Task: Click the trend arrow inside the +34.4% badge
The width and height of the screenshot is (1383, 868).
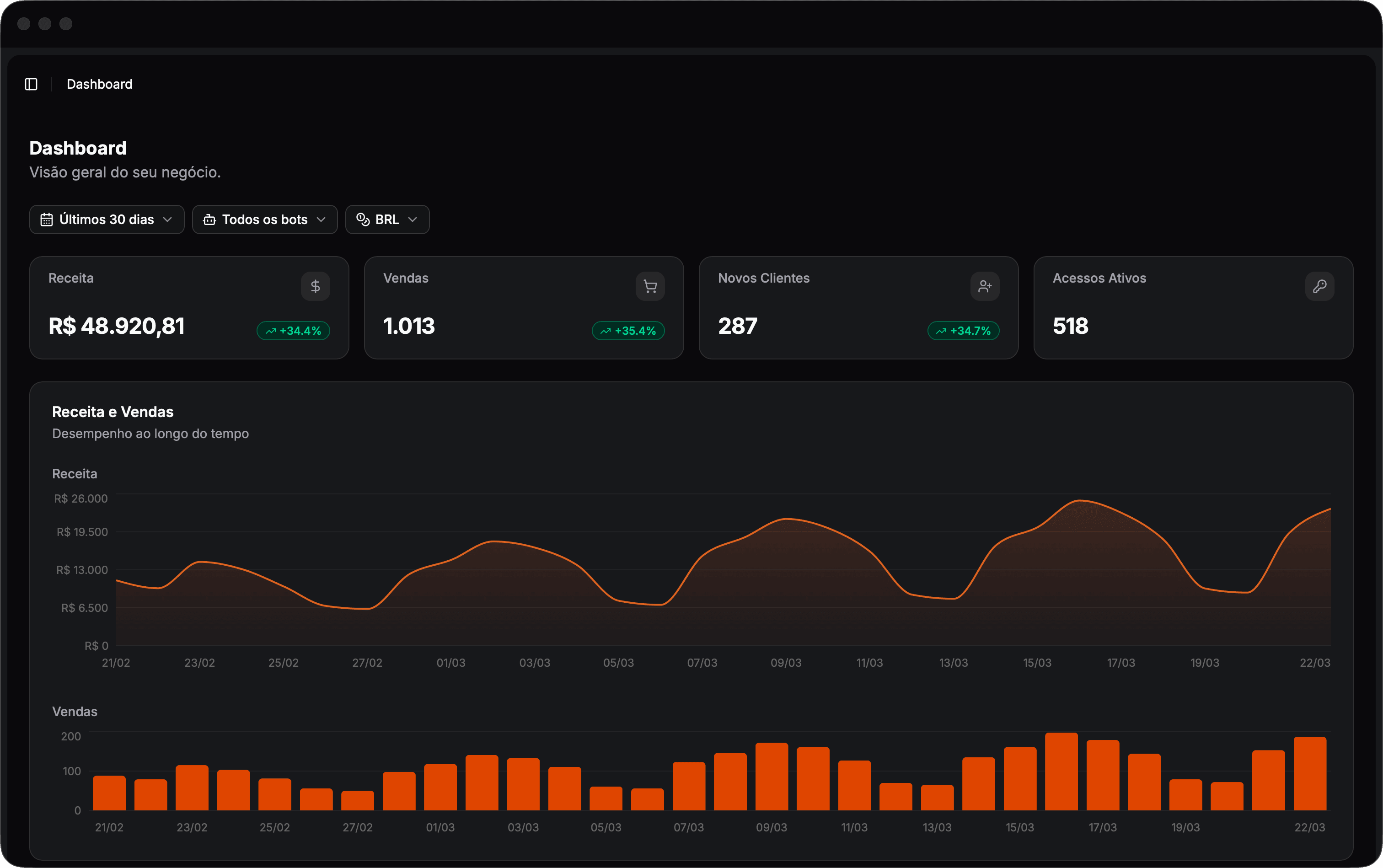Action: pyautogui.click(x=271, y=331)
